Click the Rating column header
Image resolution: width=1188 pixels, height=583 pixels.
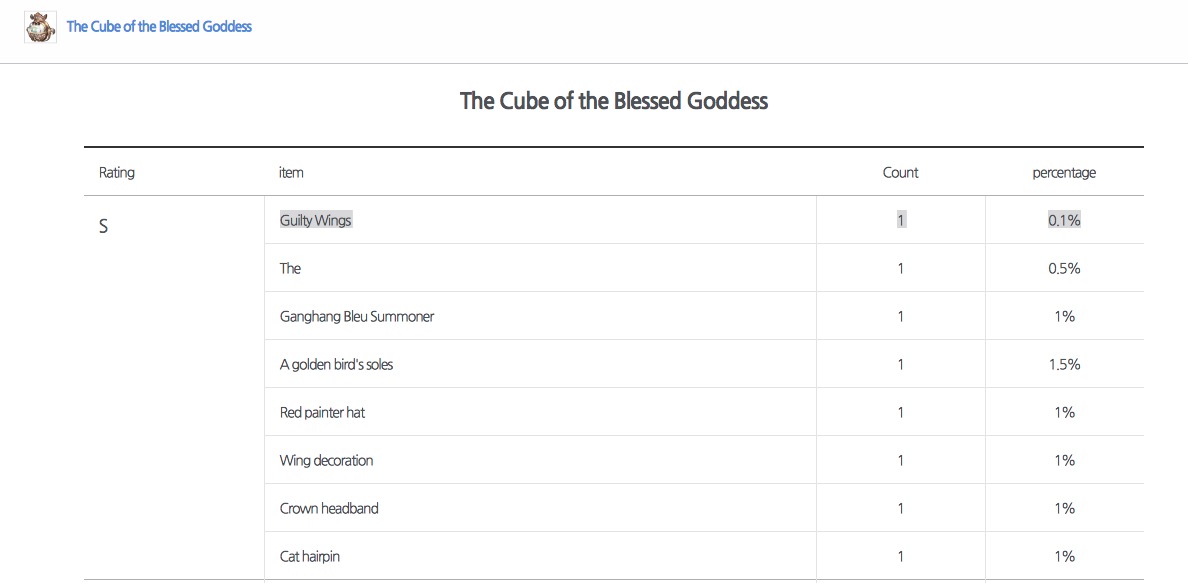point(117,173)
